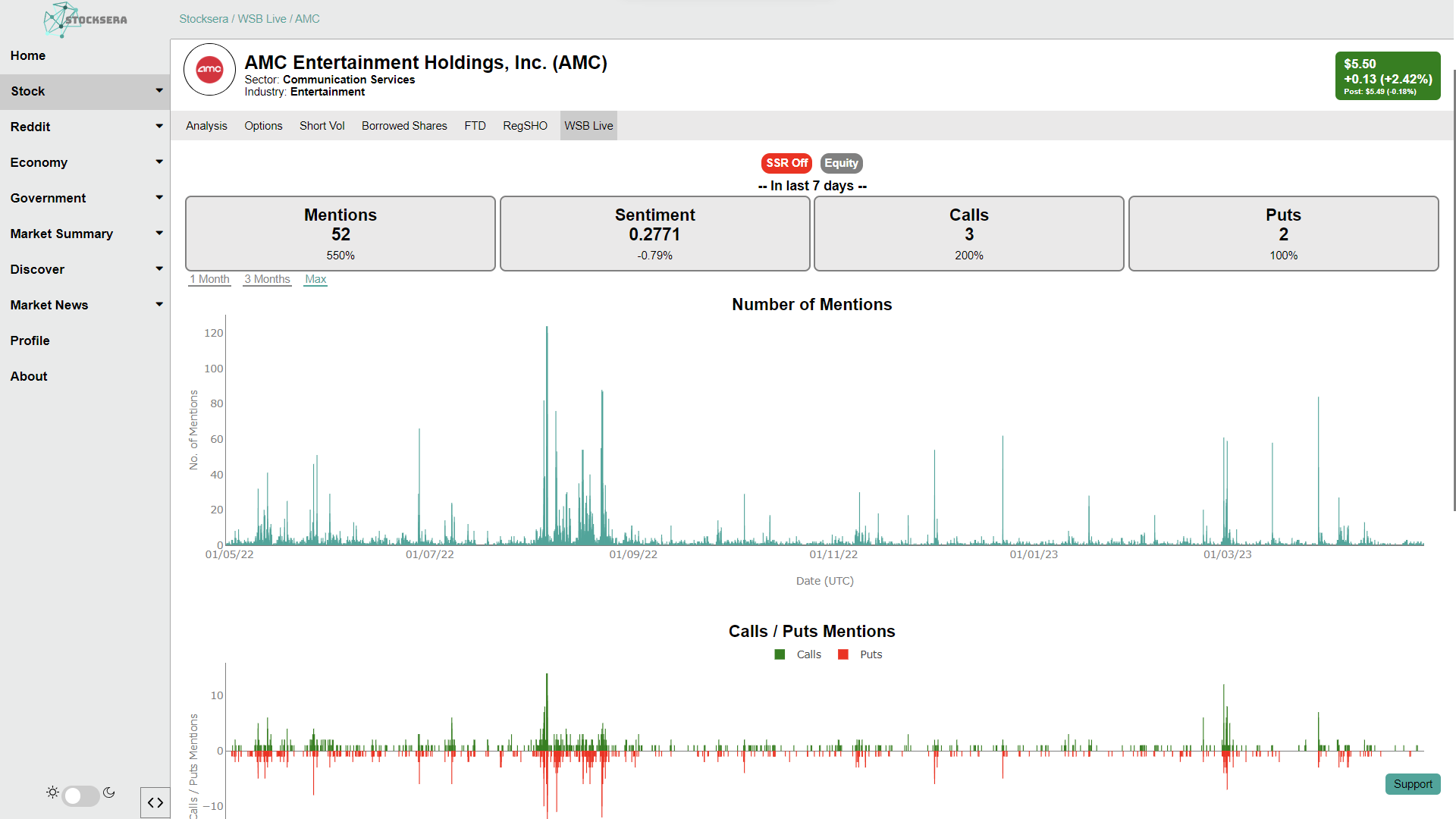The image size is (1456, 819).
Task: Open the Borrowed Shares tab
Action: tap(404, 126)
